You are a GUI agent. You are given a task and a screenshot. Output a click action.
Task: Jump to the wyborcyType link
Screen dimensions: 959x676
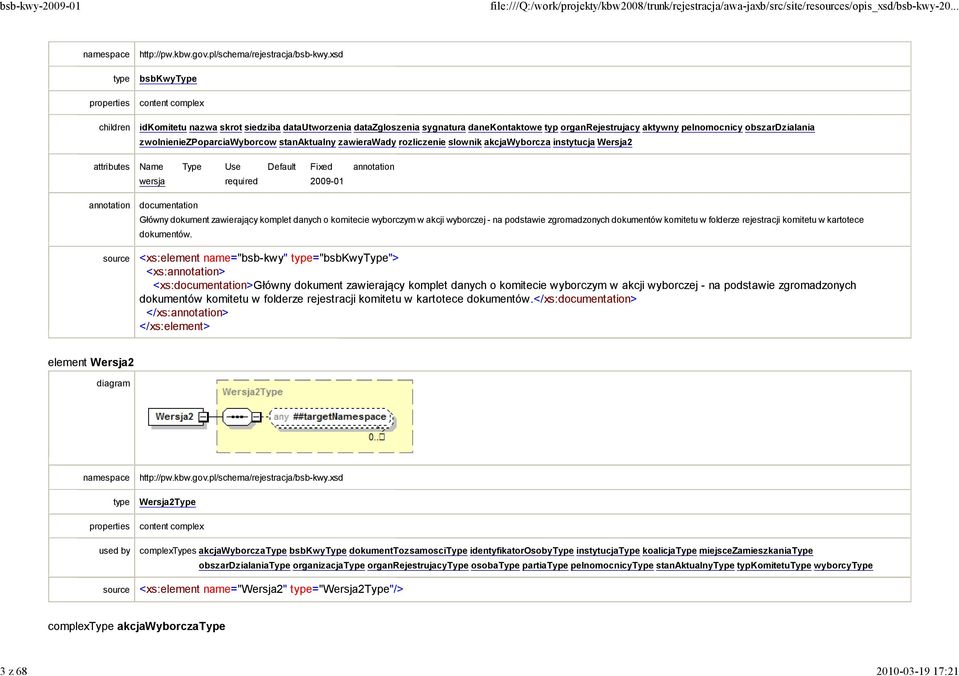[843, 565]
